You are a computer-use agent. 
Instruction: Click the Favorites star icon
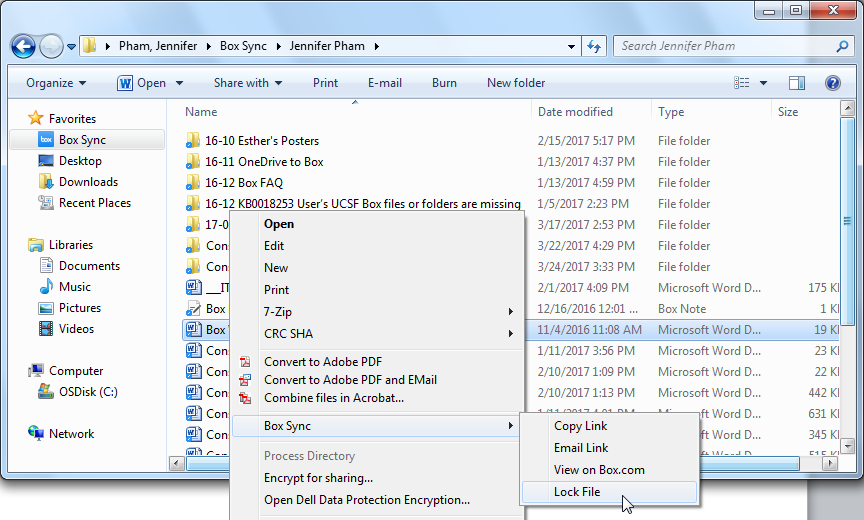point(35,118)
